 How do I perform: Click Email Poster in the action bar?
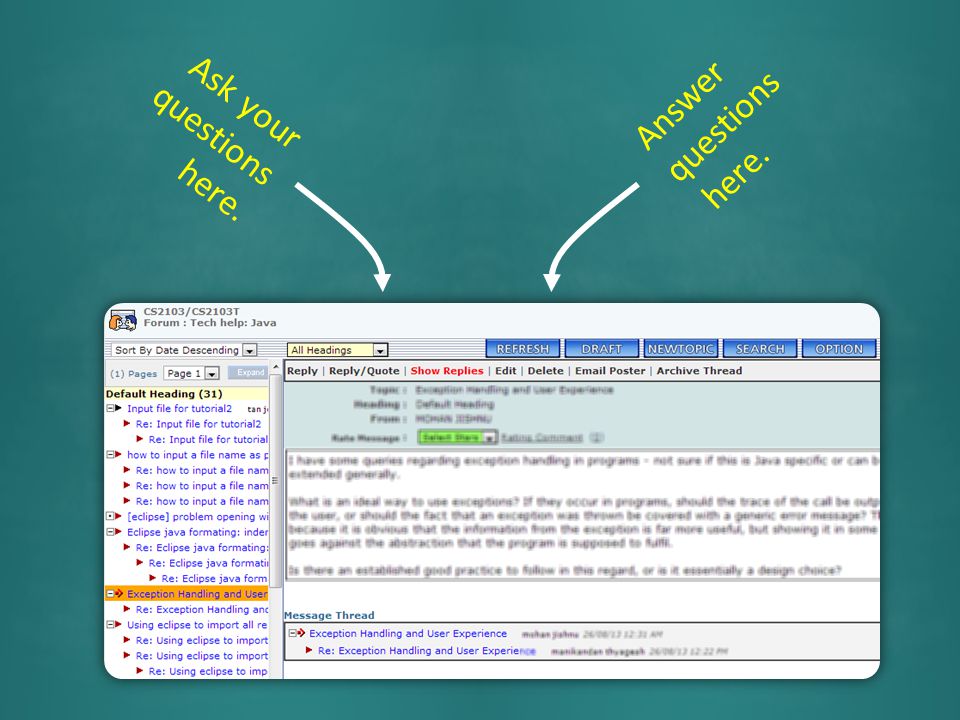(x=610, y=371)
